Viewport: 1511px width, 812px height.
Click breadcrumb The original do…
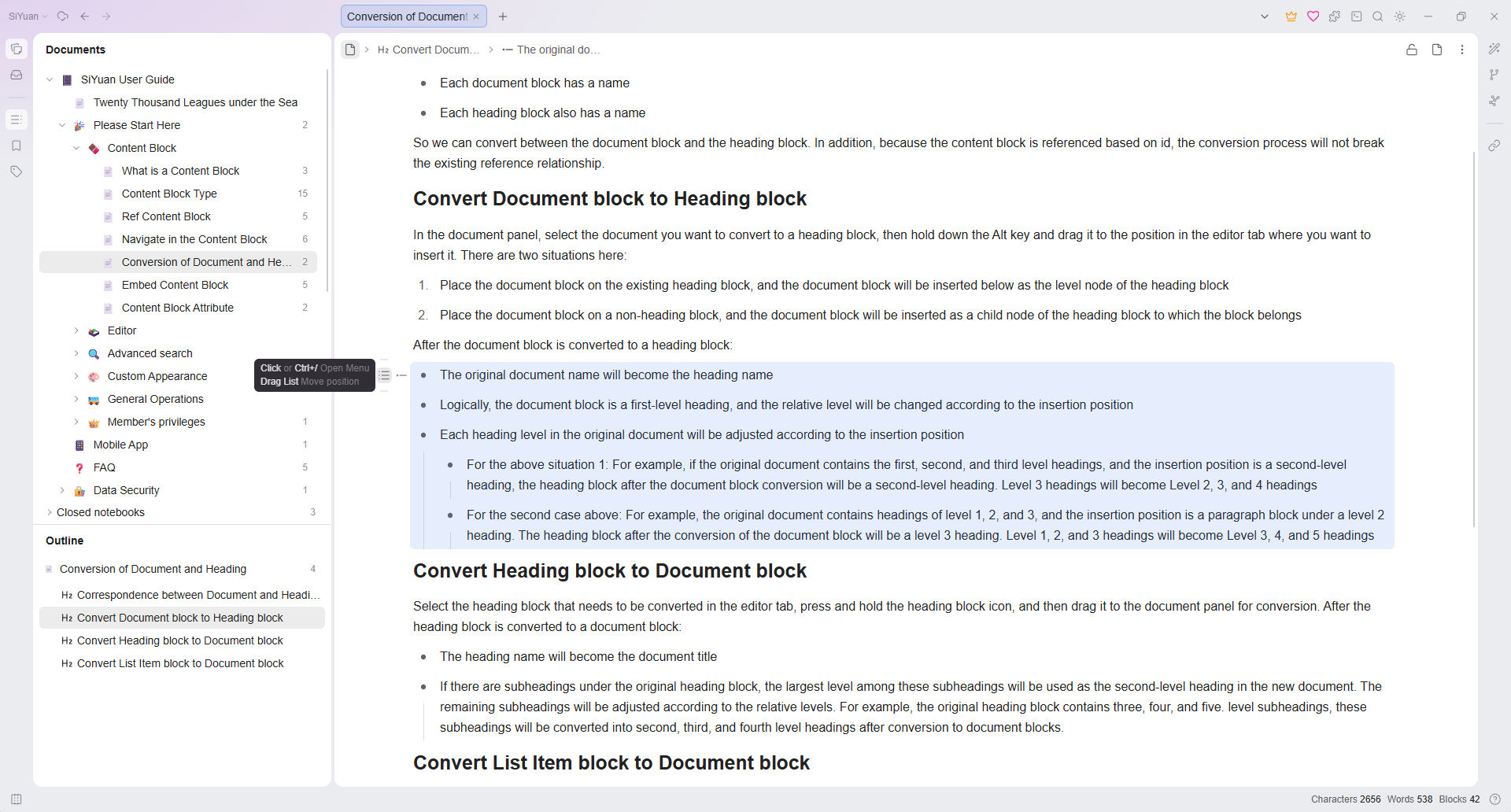tap(551, 50)
